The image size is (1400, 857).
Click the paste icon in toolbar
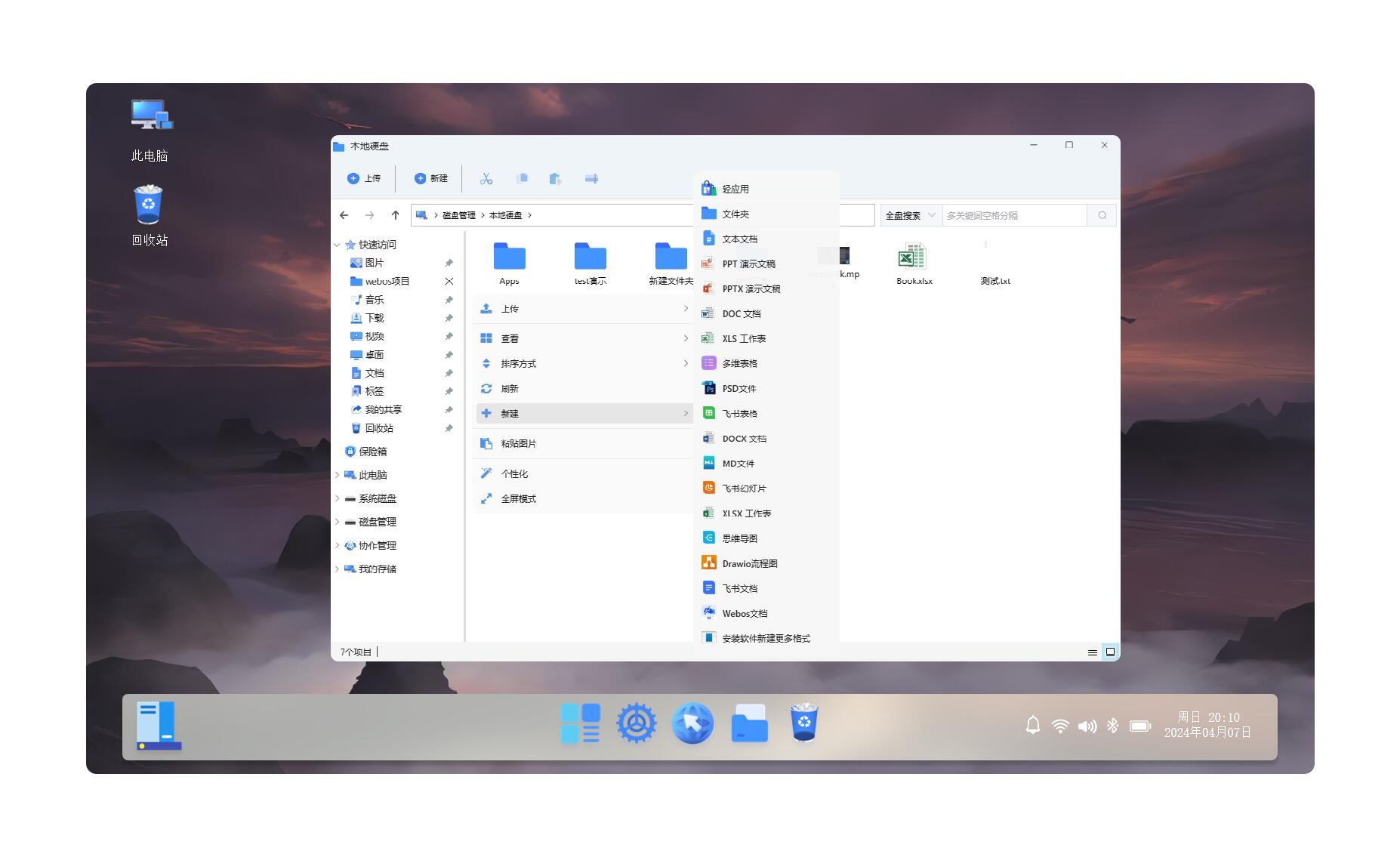[x=556, y=179]
